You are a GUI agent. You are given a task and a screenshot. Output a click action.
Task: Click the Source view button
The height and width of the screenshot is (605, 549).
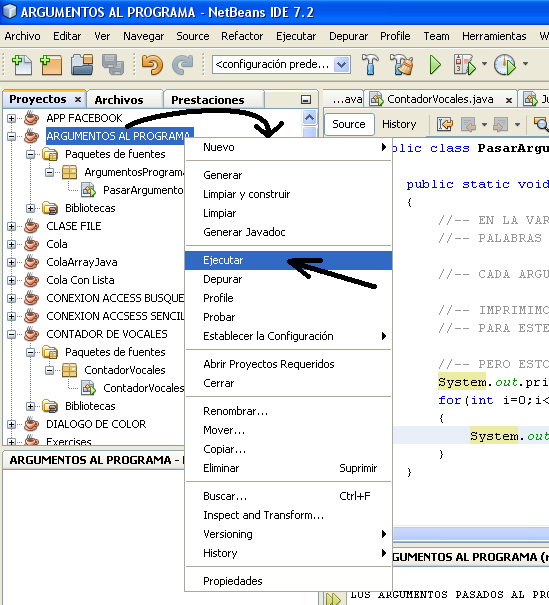click(349, 124)
